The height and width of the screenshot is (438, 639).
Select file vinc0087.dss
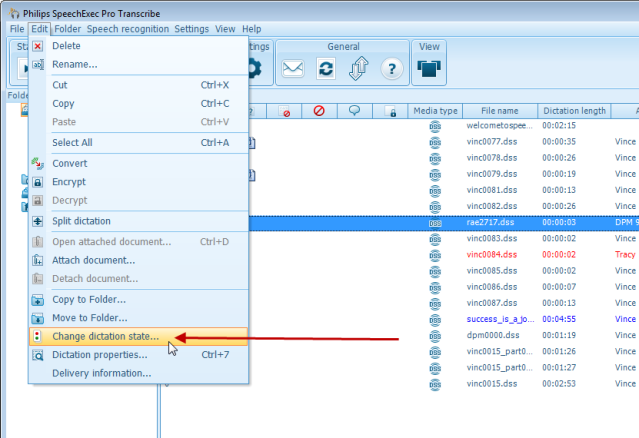[492, 303]
